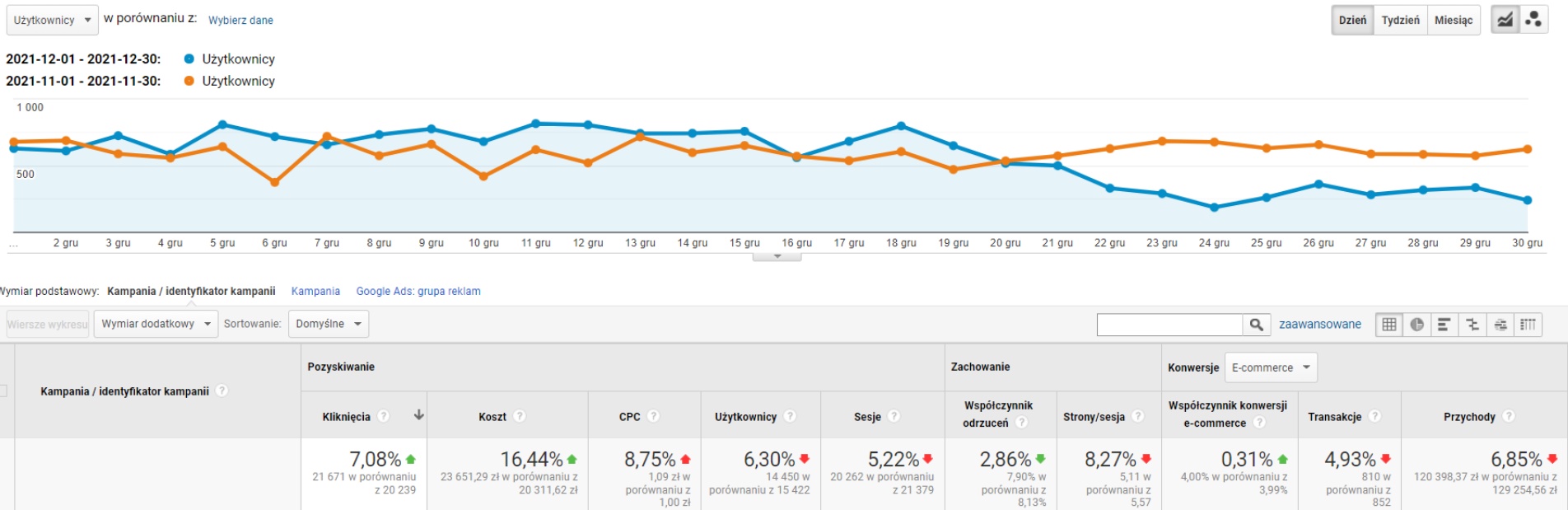Viewport: 1568px width, 510px height.
Task: Sort by the Koszt column header
Action: (492, 417)
